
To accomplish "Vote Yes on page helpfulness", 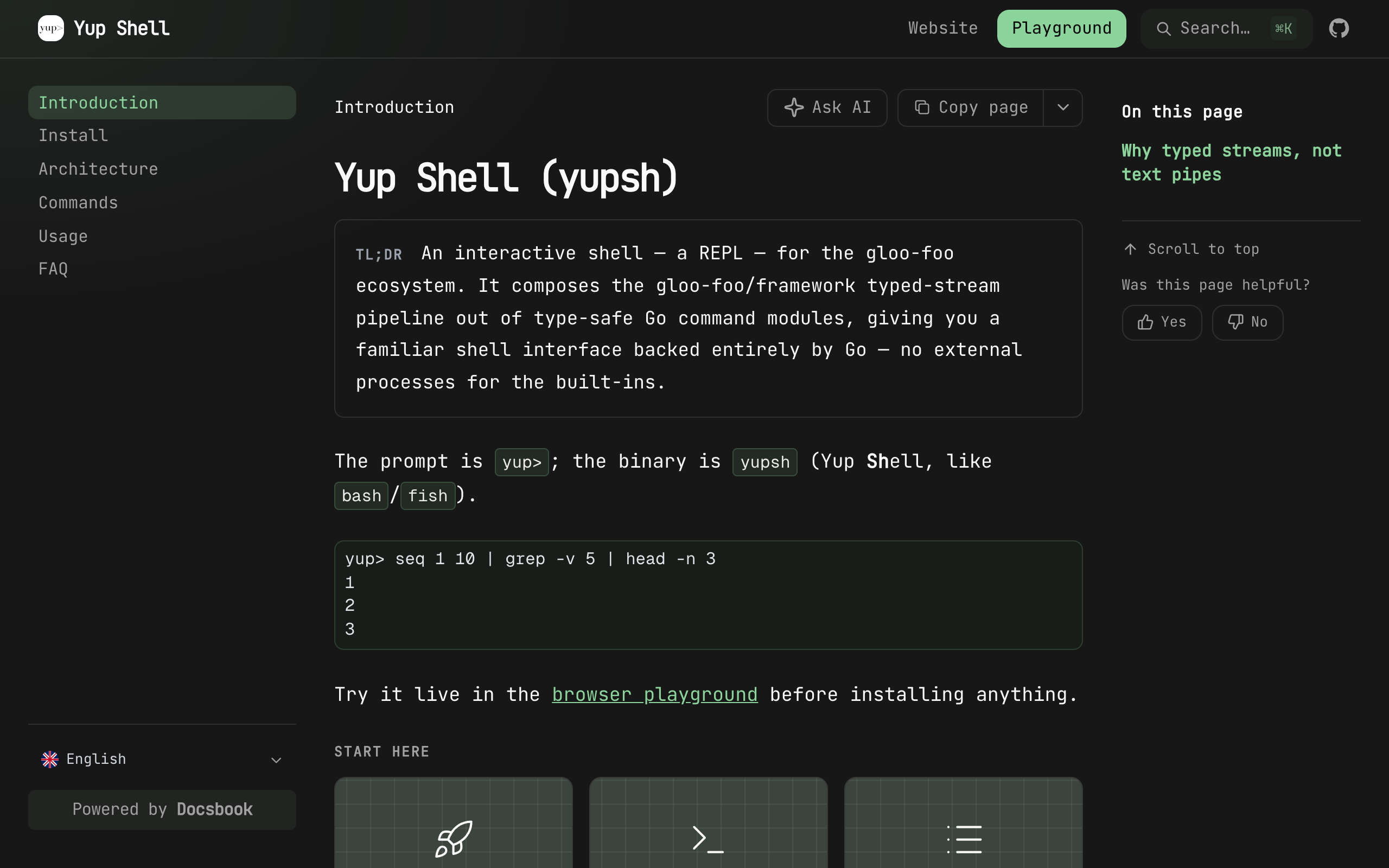I will click(x=1162, y=322).
